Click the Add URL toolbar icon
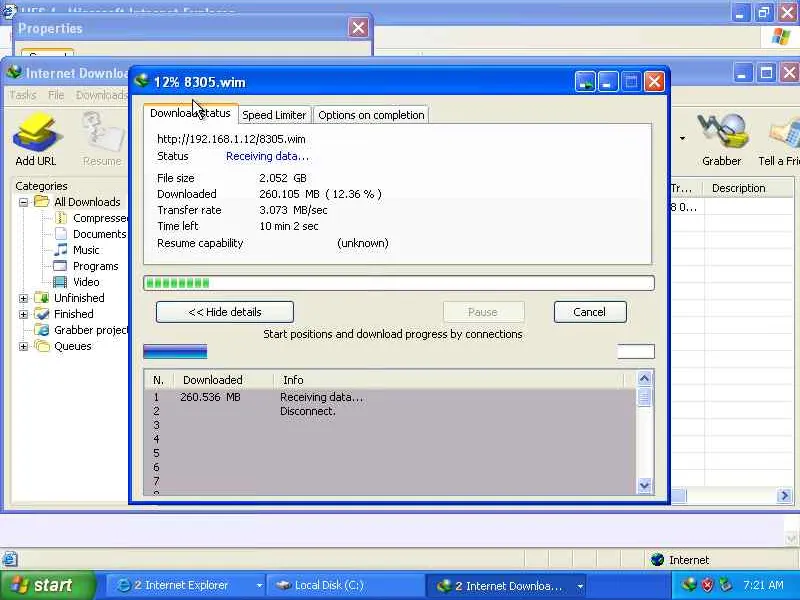 coord(37,133)
